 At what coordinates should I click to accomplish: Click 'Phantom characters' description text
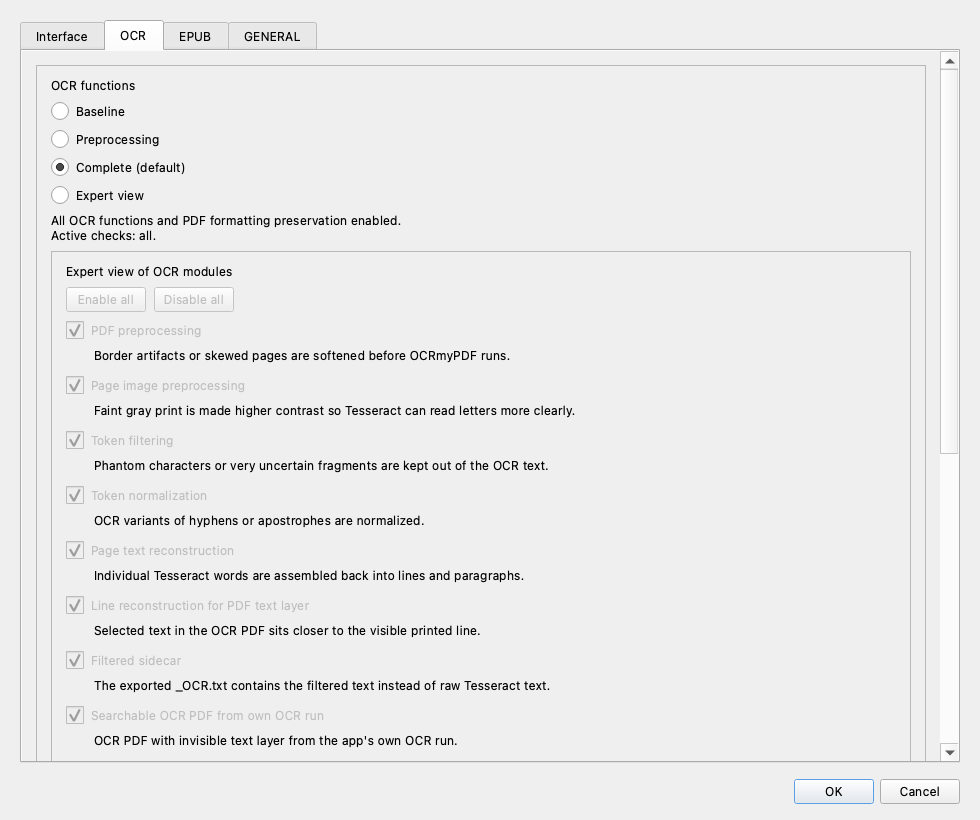pyautogui.click(x=321, y=466)
